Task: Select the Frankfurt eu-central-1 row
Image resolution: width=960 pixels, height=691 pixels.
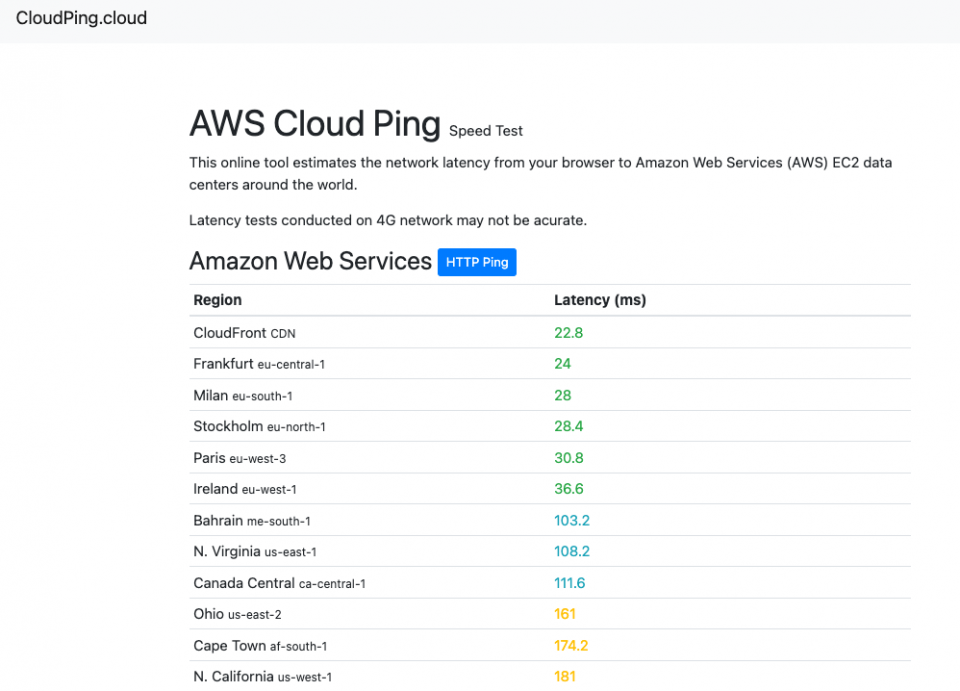Action: pyautogui.click(x=259, y=364)
